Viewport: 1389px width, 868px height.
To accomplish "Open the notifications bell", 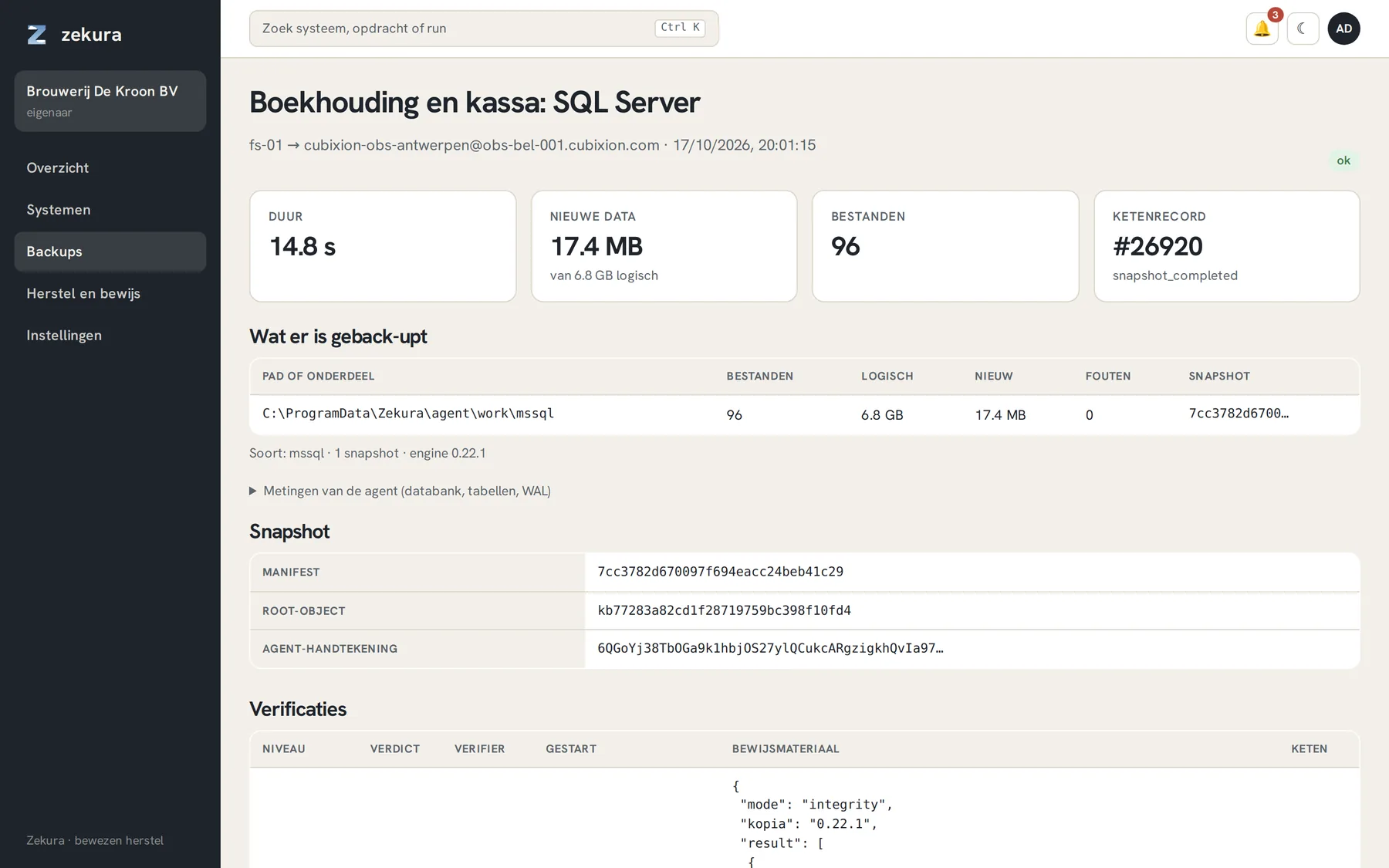I will pos(1262,29).
